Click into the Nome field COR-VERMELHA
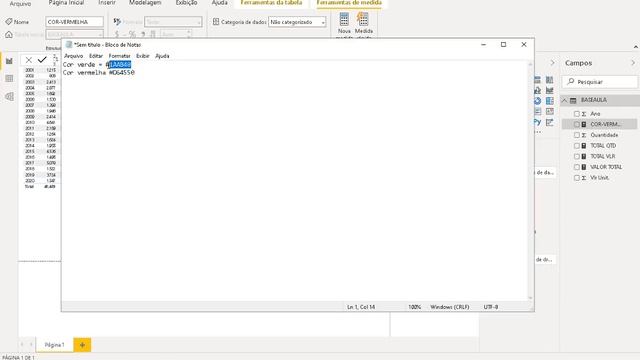Screen dimensions: 640x360 click(x=74, y=22)
